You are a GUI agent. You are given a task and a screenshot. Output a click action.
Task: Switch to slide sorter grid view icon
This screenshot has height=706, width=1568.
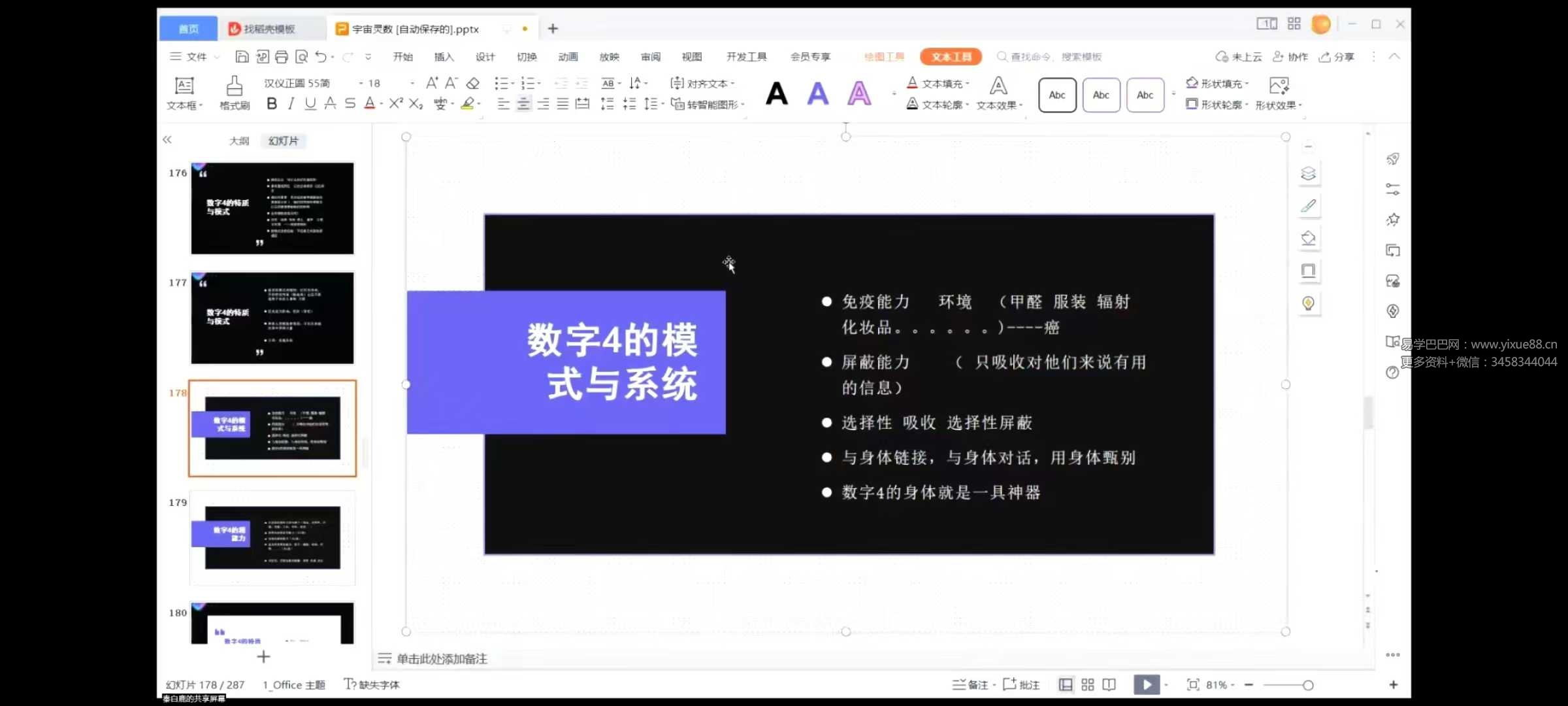[1088, 684]
